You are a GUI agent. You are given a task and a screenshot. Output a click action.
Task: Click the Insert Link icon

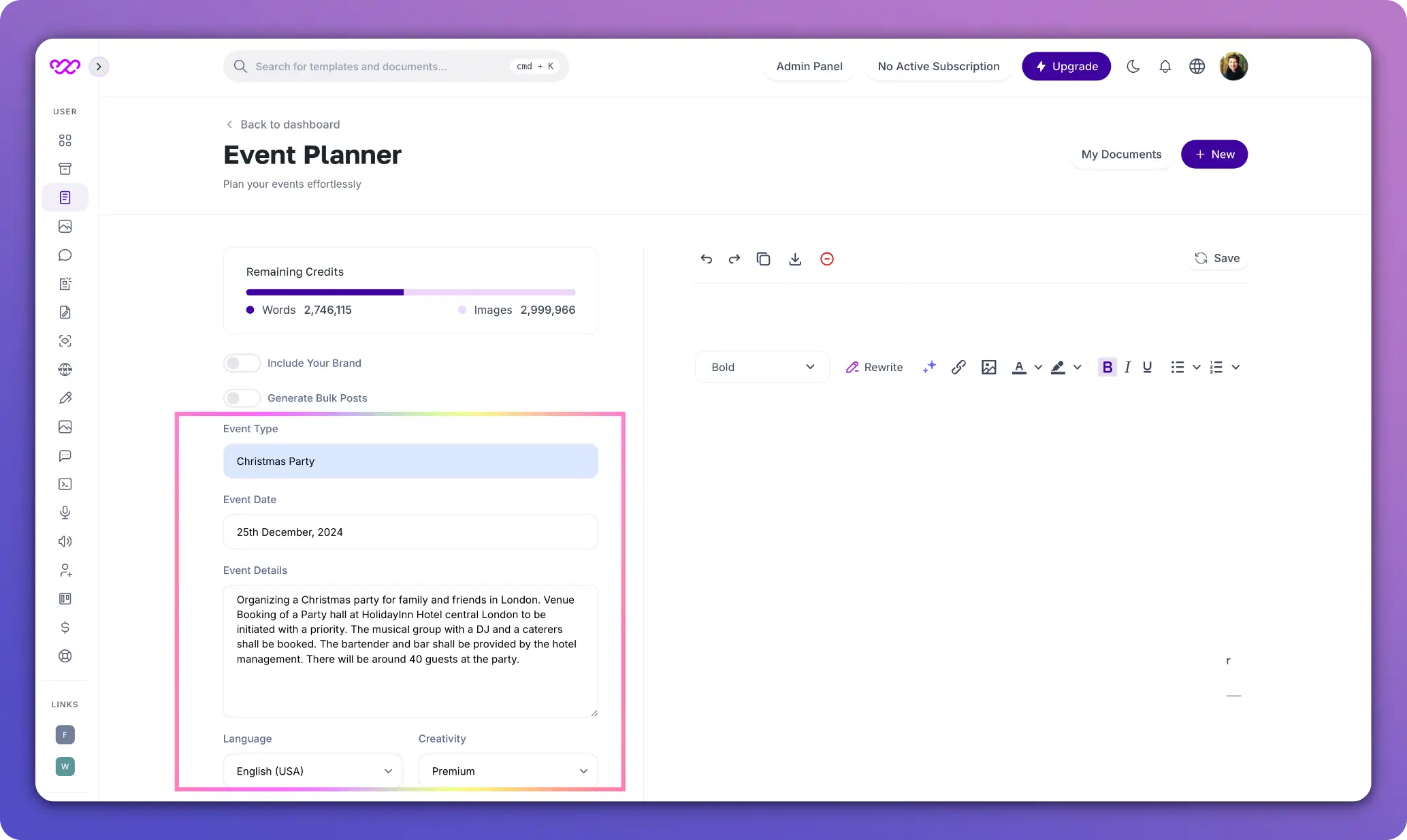tap(958, 367)
